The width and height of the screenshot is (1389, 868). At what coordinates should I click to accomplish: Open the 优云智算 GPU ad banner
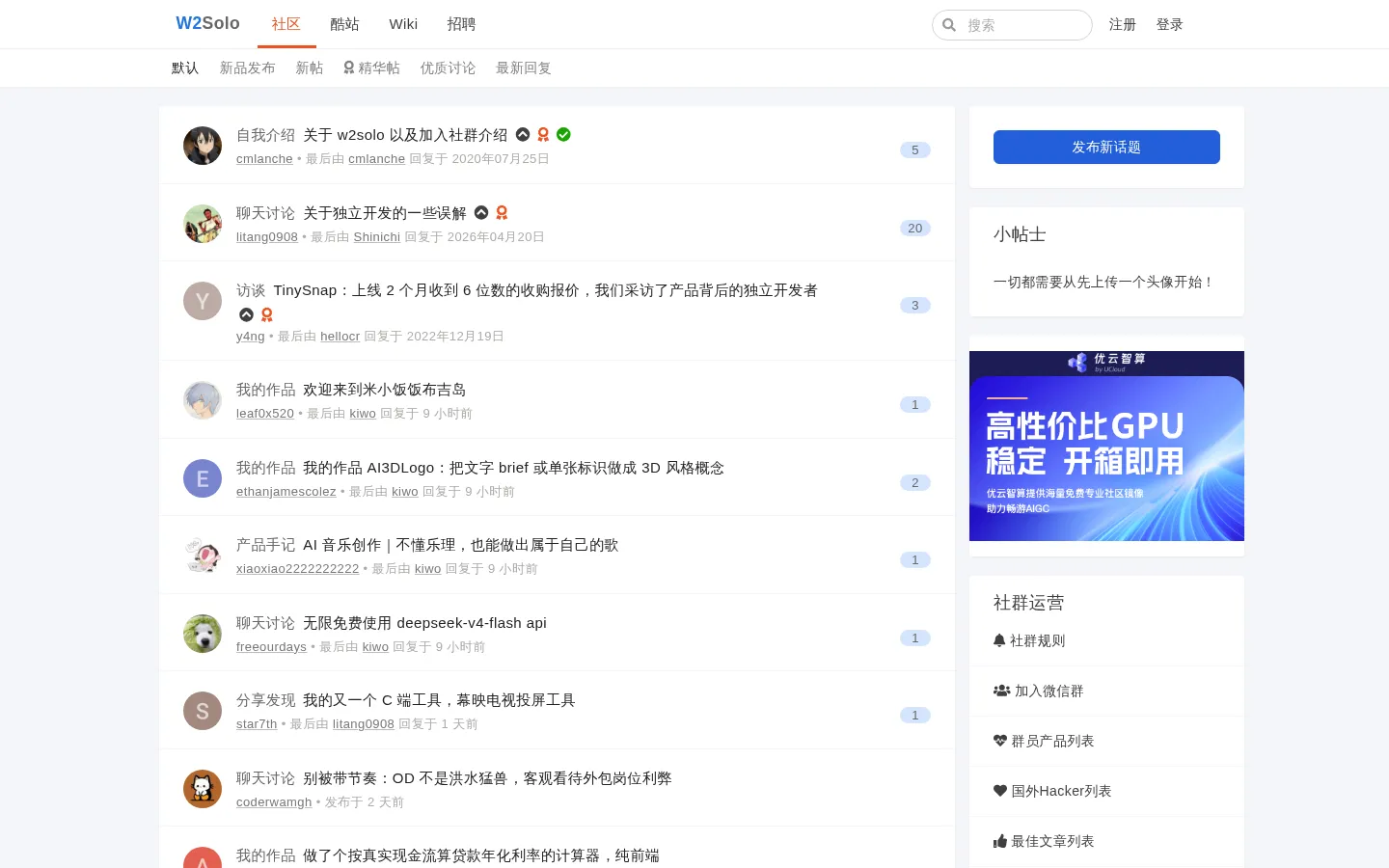(x=1106, y=446)
